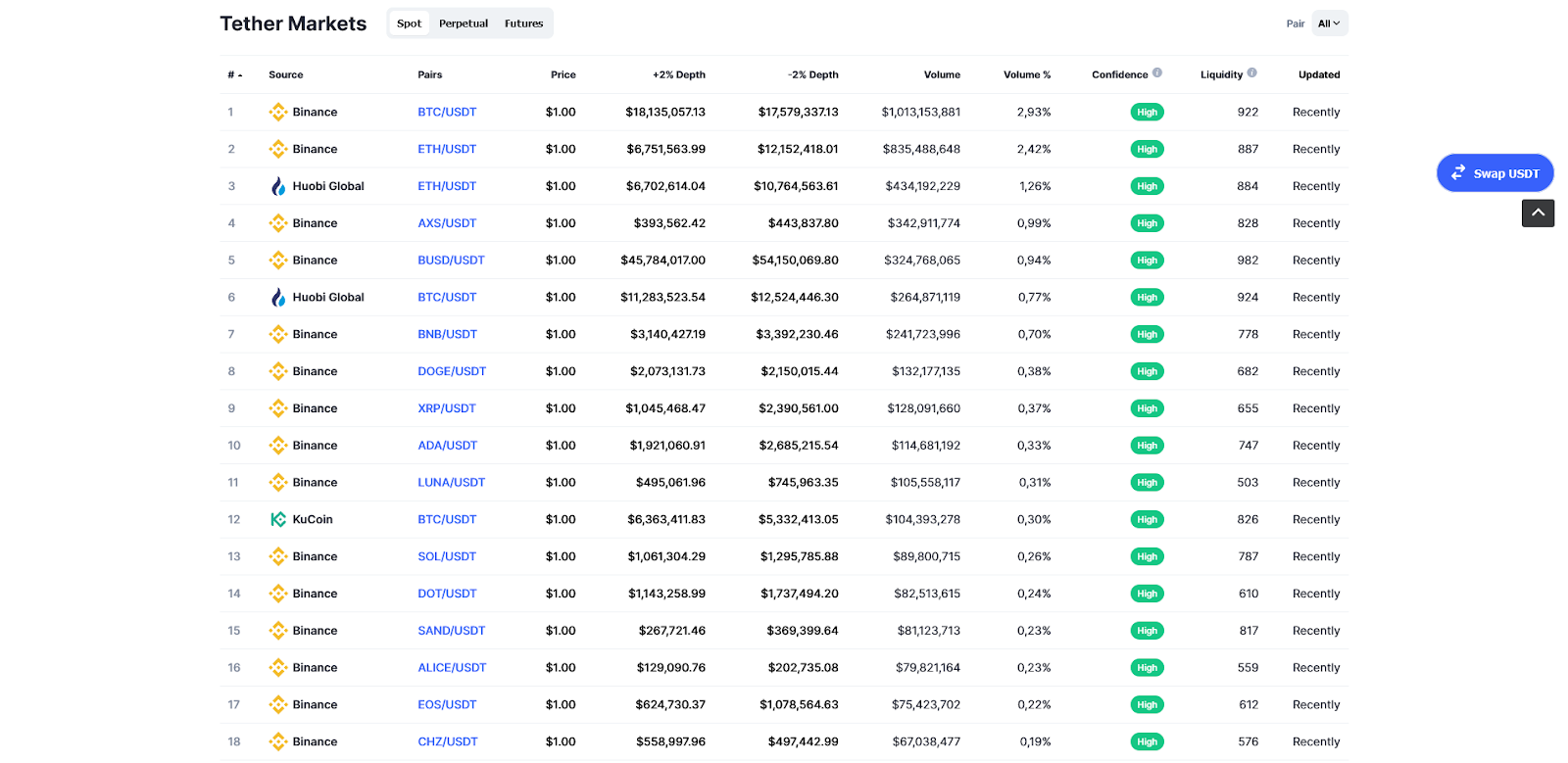Click Binance logo in the DOT/USDT row
The height and width of the screenshot is (763, 1568).
click(278, 594)
